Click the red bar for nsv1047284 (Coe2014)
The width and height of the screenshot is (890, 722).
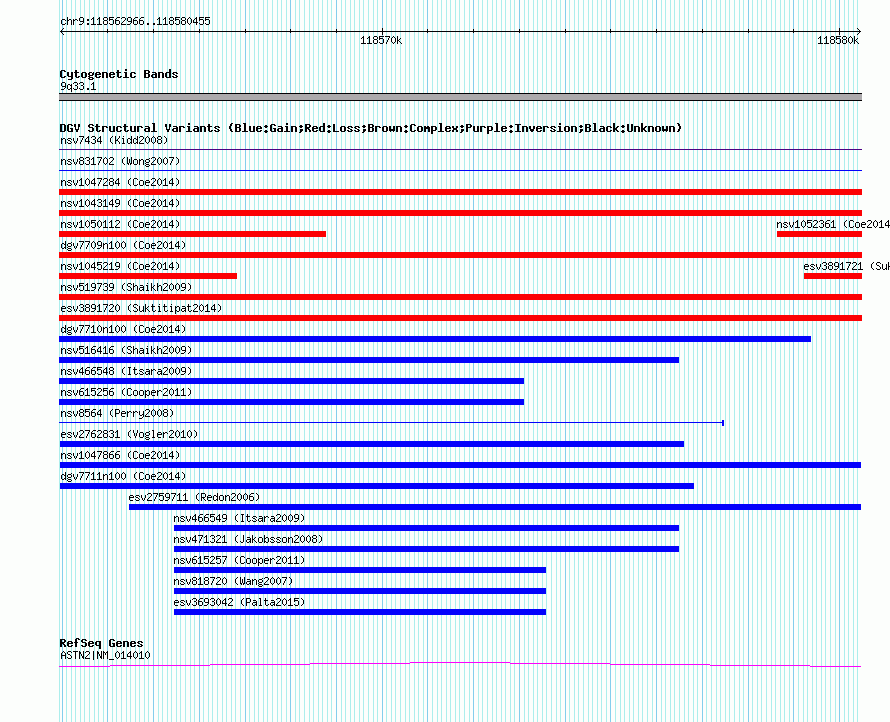pos(460,192)
